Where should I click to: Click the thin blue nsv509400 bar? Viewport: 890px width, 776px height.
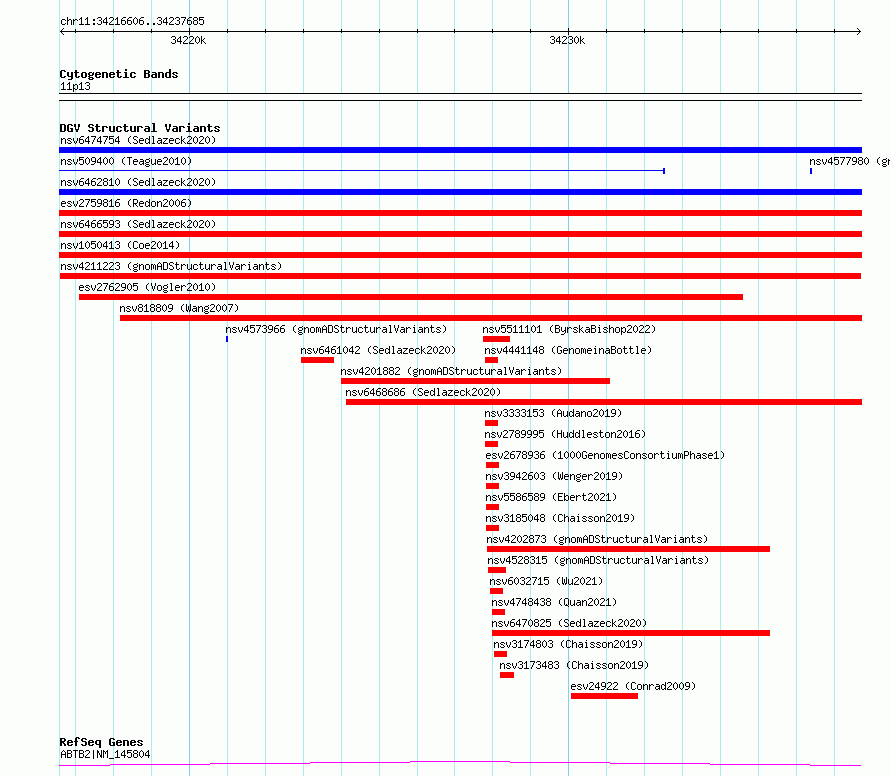pyautogui.click(x=362, y=170)
